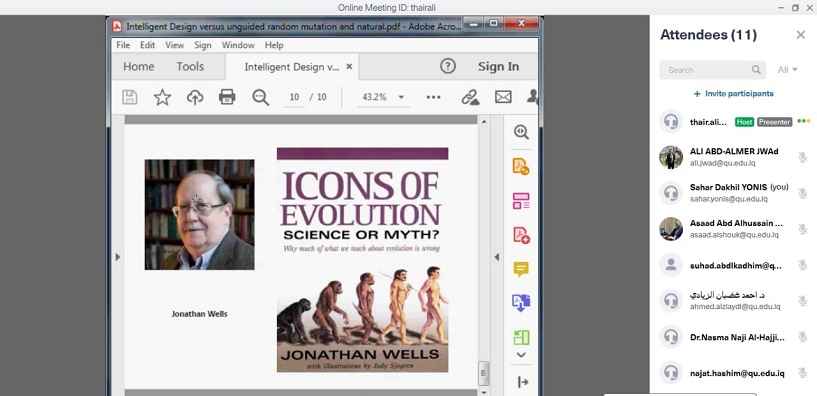This screenshot has width=817, height=396.
Task: Open the Help menu
Action: 274,45
